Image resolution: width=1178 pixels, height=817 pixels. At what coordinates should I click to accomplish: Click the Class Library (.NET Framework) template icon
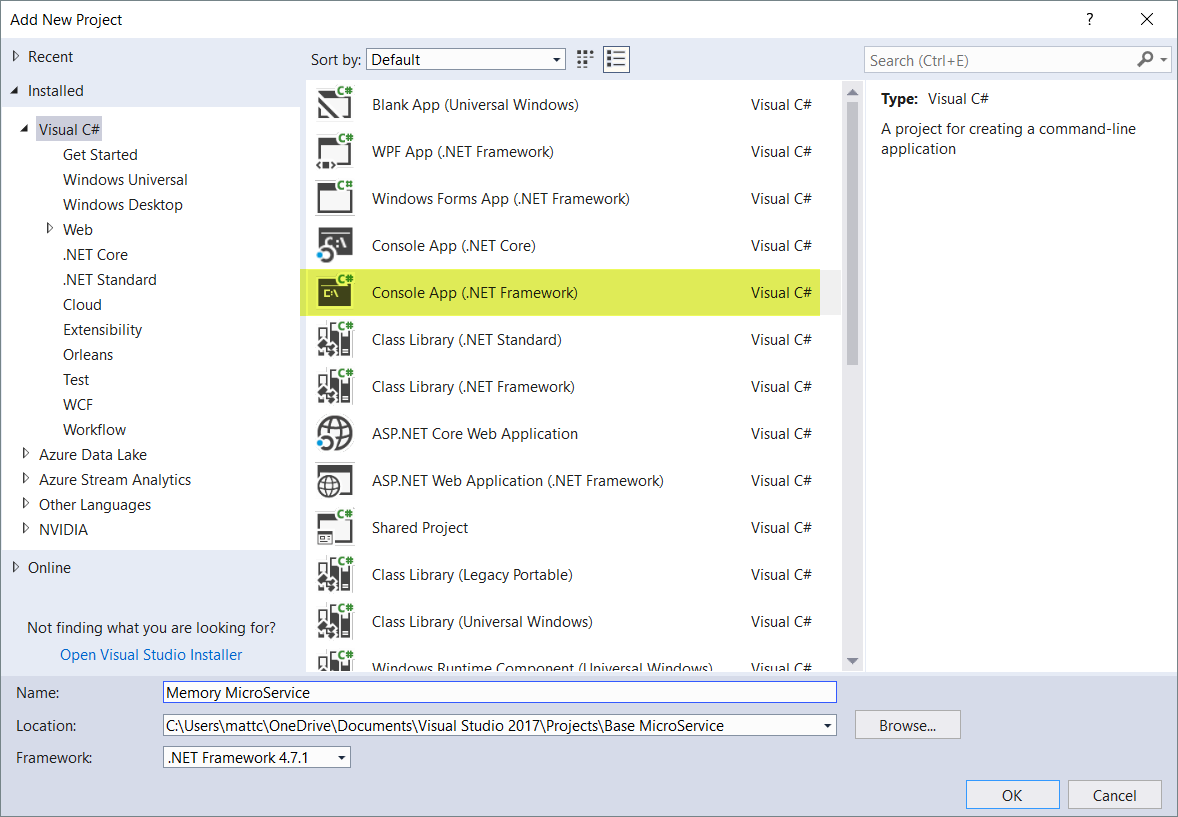click(x=335, y=386)
